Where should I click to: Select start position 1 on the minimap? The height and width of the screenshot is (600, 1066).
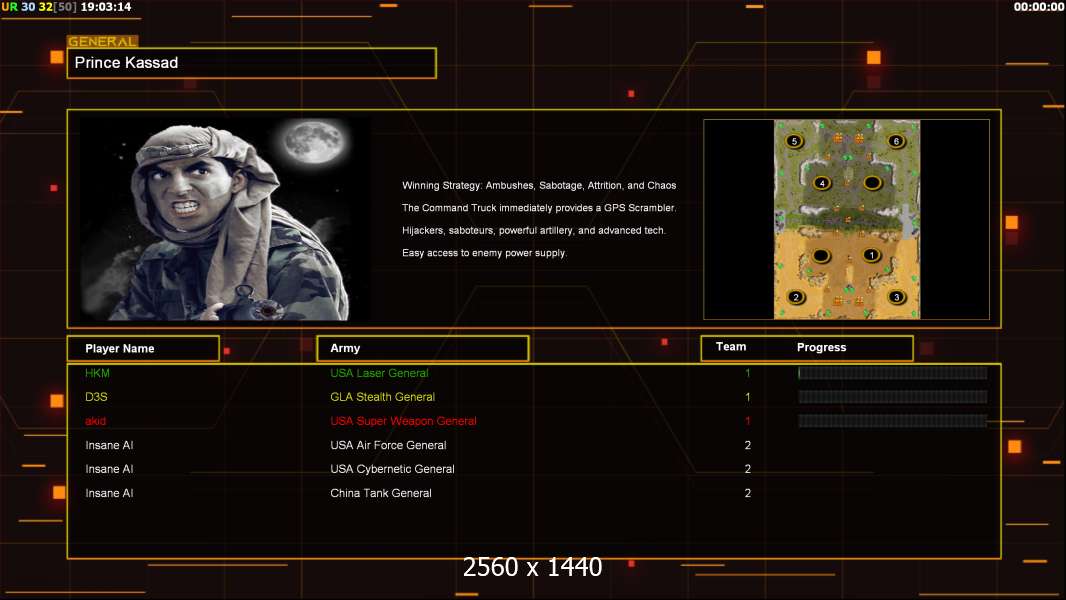pos(872,255)
